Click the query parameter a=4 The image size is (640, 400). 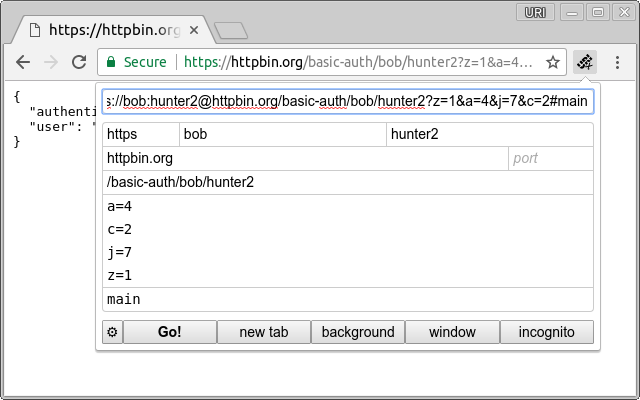120,207
